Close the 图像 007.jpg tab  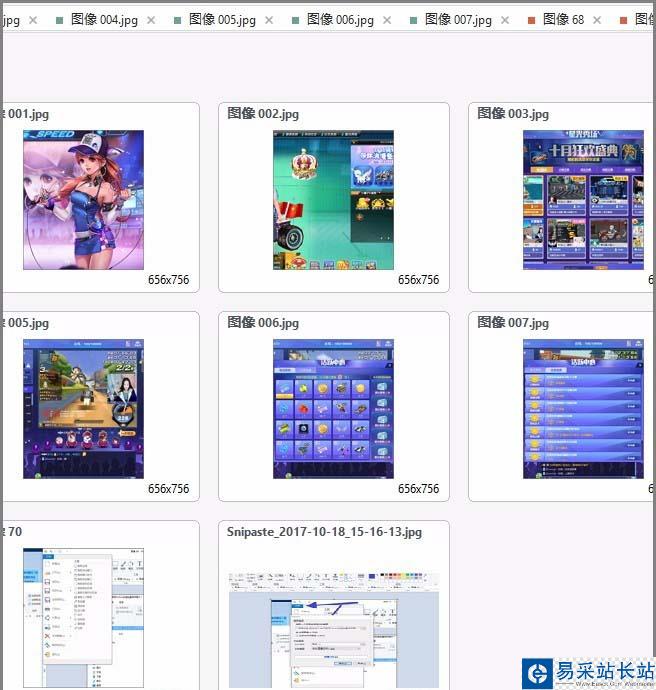coord(505,20)
